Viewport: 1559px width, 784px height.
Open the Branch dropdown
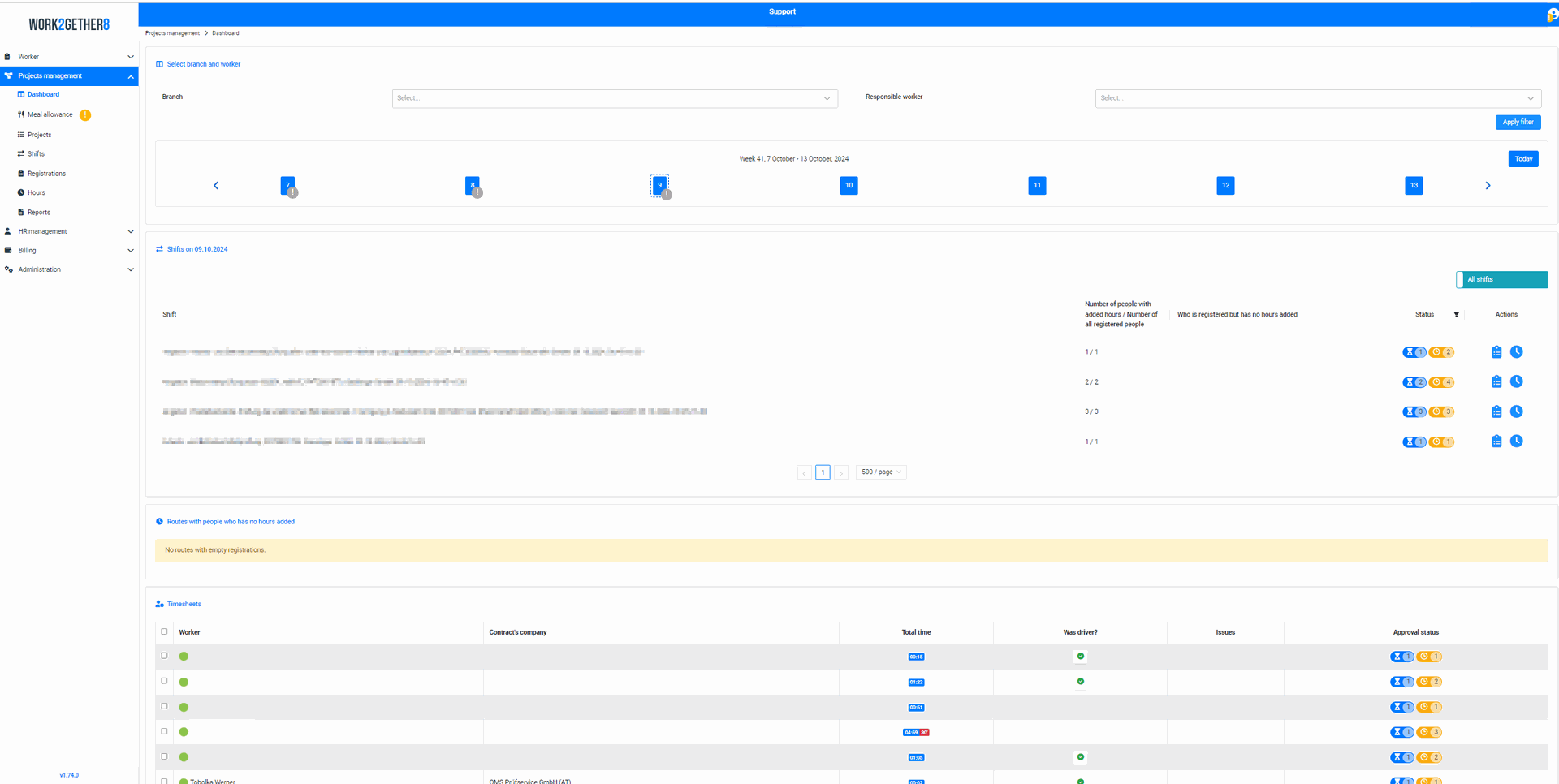614,98
